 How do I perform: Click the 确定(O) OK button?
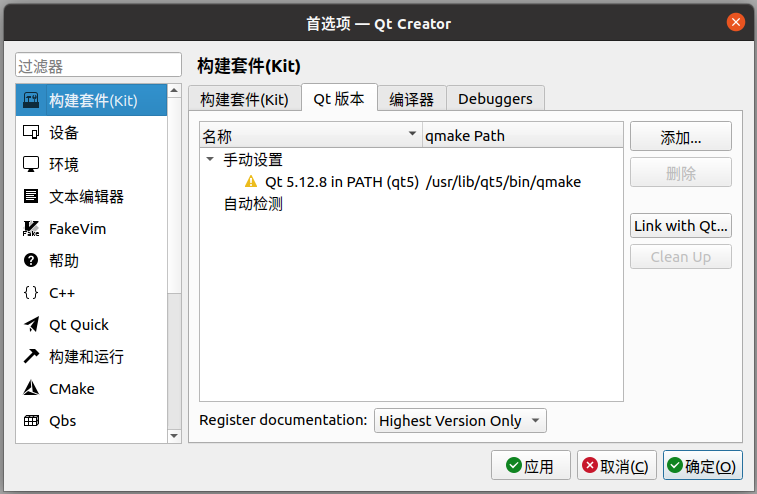point(702,466)
